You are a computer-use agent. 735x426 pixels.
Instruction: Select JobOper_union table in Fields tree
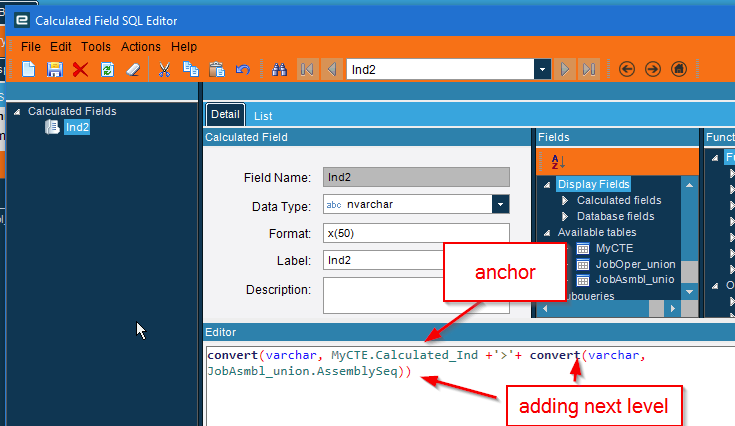click(x=635, y=264)
